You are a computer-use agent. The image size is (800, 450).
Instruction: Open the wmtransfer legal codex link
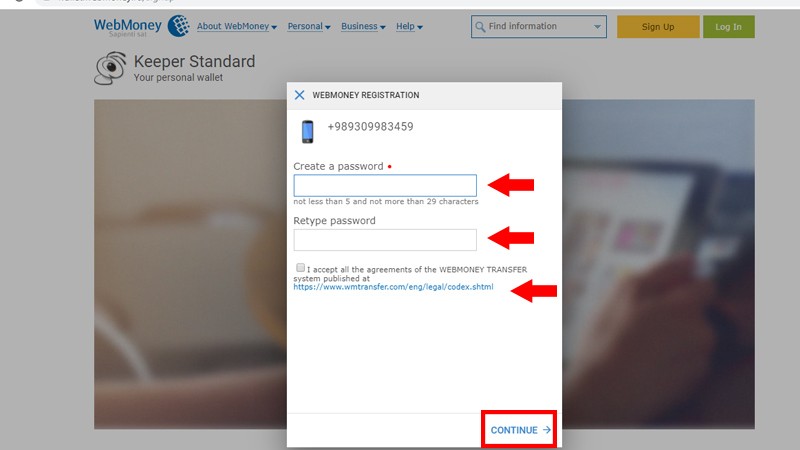pyautogui.click(x=393, y=287)
